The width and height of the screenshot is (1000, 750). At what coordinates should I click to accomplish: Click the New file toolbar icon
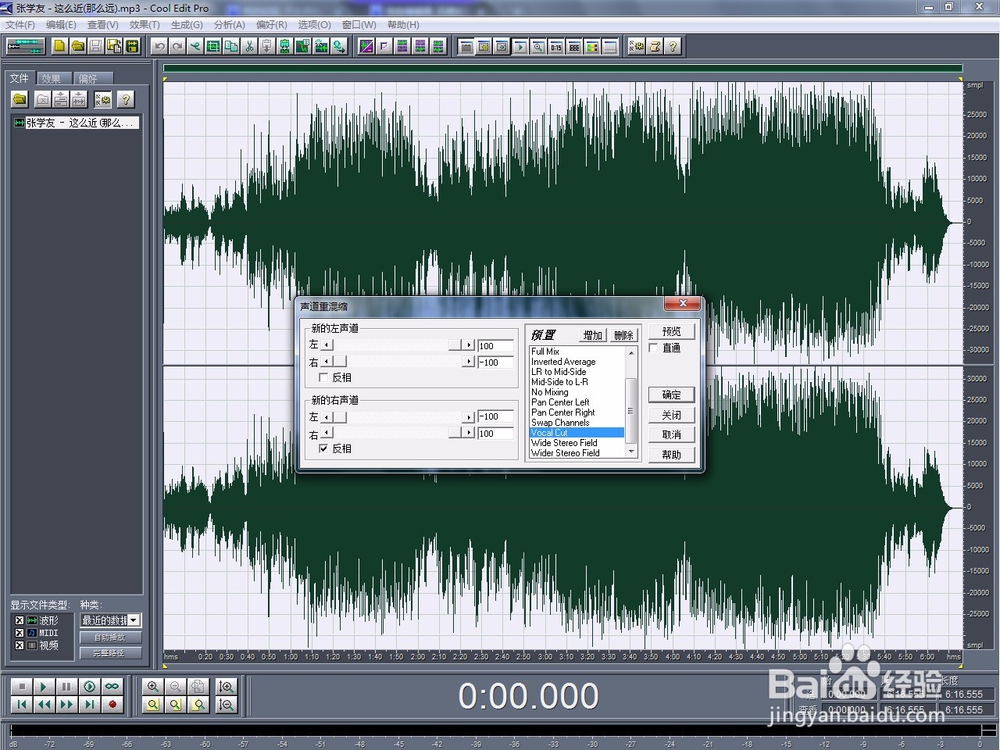(x=59, y=46)
